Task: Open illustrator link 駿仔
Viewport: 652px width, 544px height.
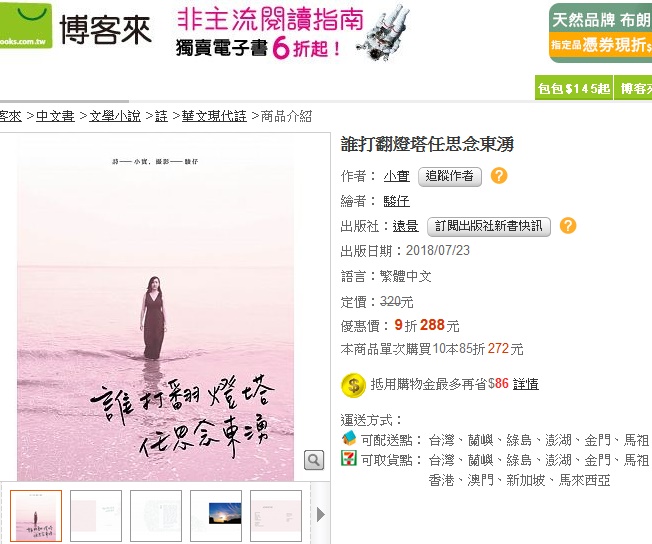Action: click(396, 201)
